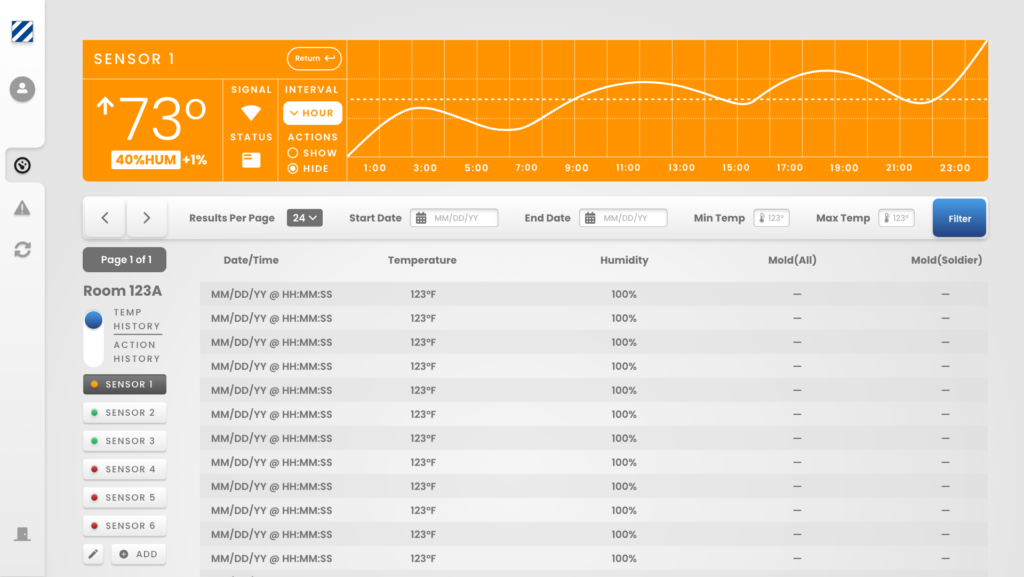The image size is (1024, 577).
Task: Click the Max Temp thermometer icon
Action: click(x=886, y=218)
